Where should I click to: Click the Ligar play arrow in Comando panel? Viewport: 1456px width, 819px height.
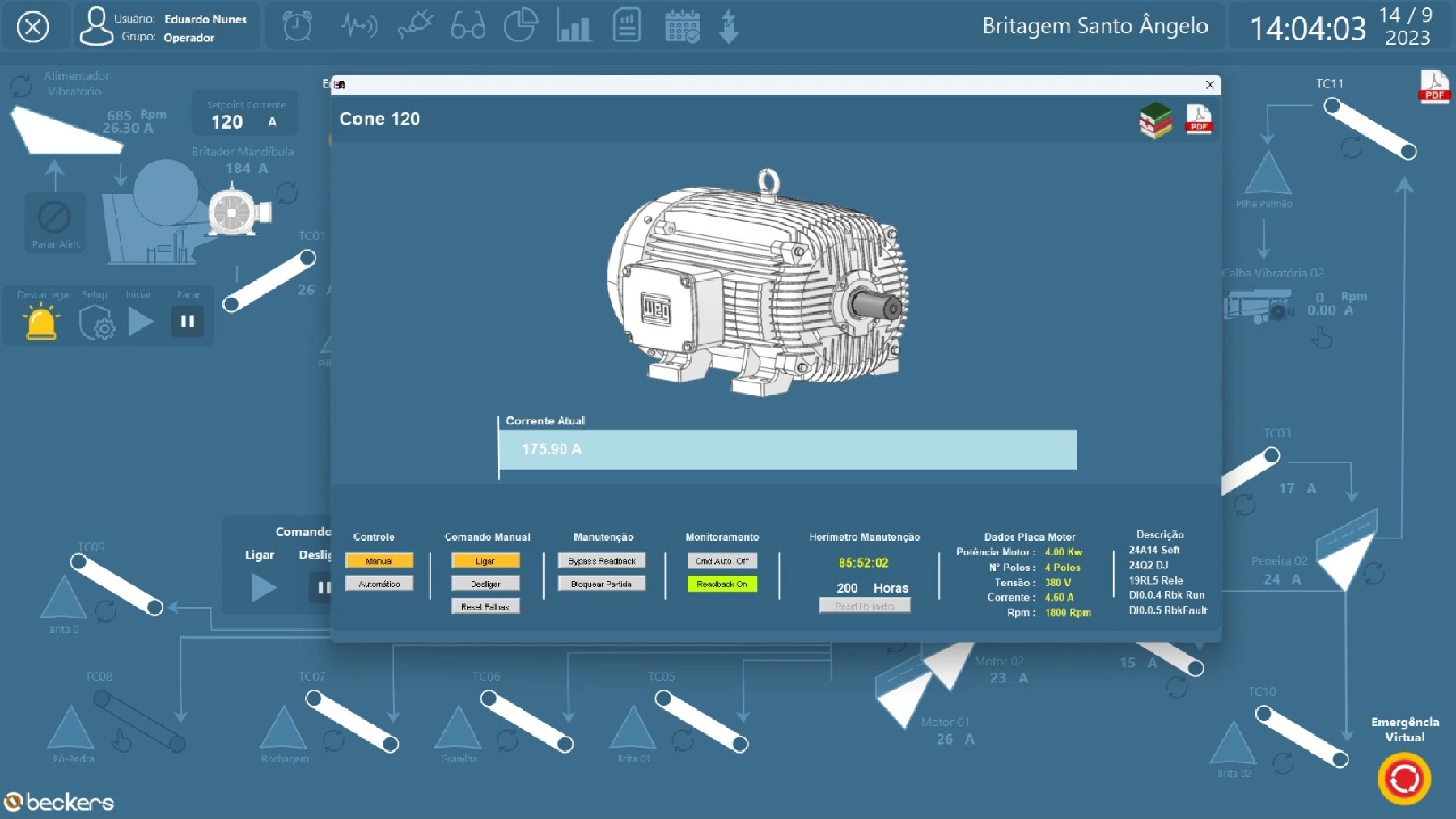click(263, 588)
